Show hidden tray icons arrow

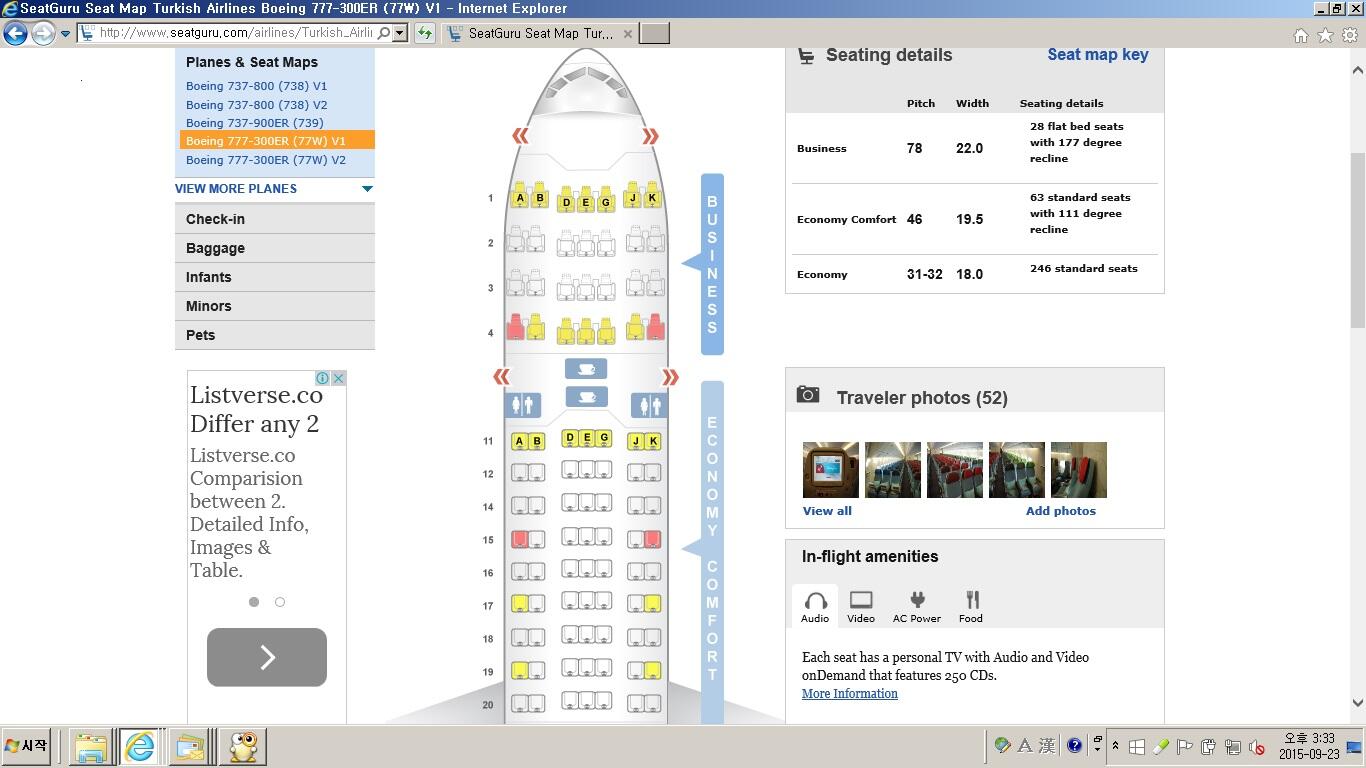[x=1115, y=746]
